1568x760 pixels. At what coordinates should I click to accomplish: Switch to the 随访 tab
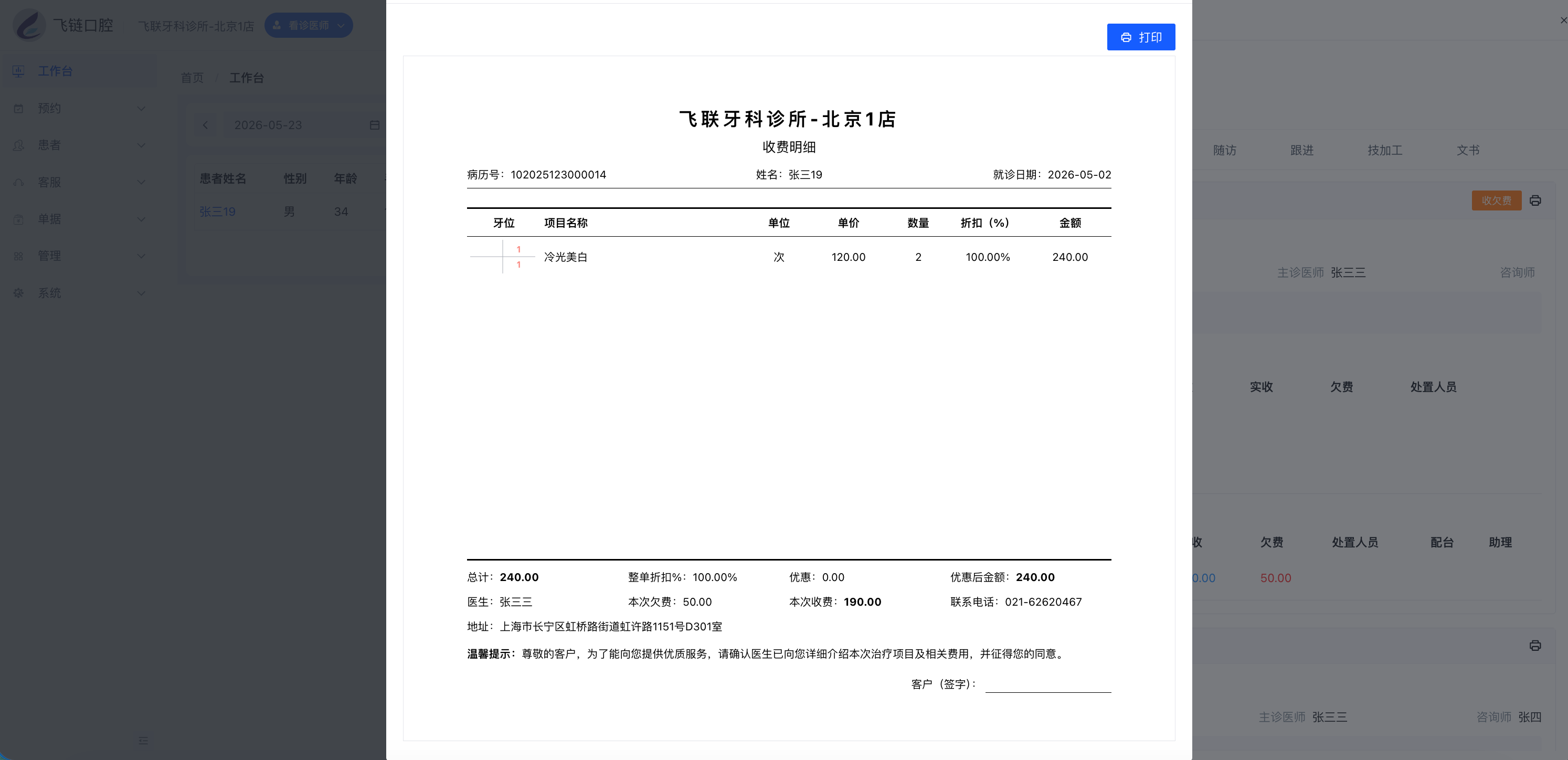(1224, 151)
